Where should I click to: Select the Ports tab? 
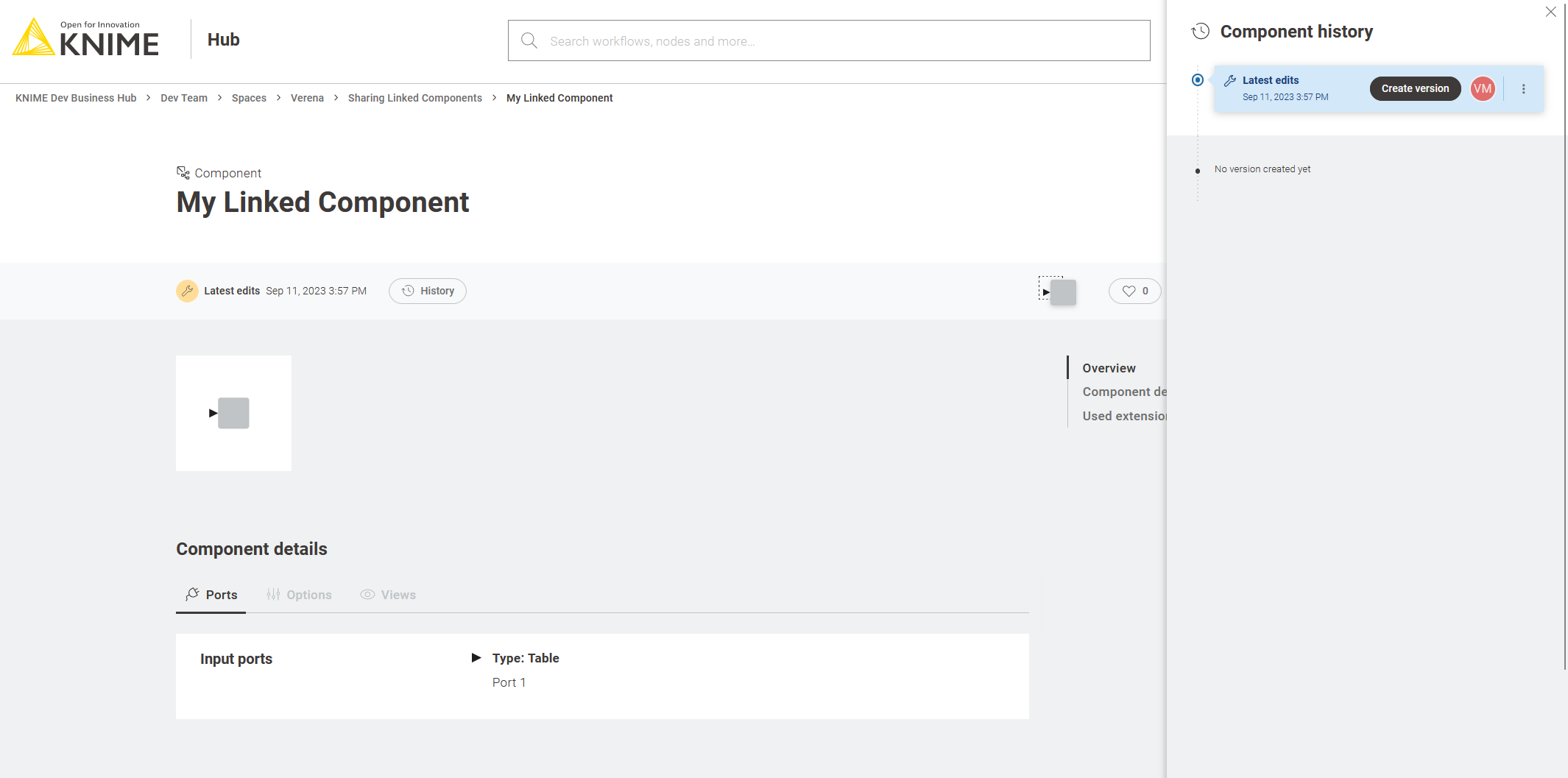211,595
